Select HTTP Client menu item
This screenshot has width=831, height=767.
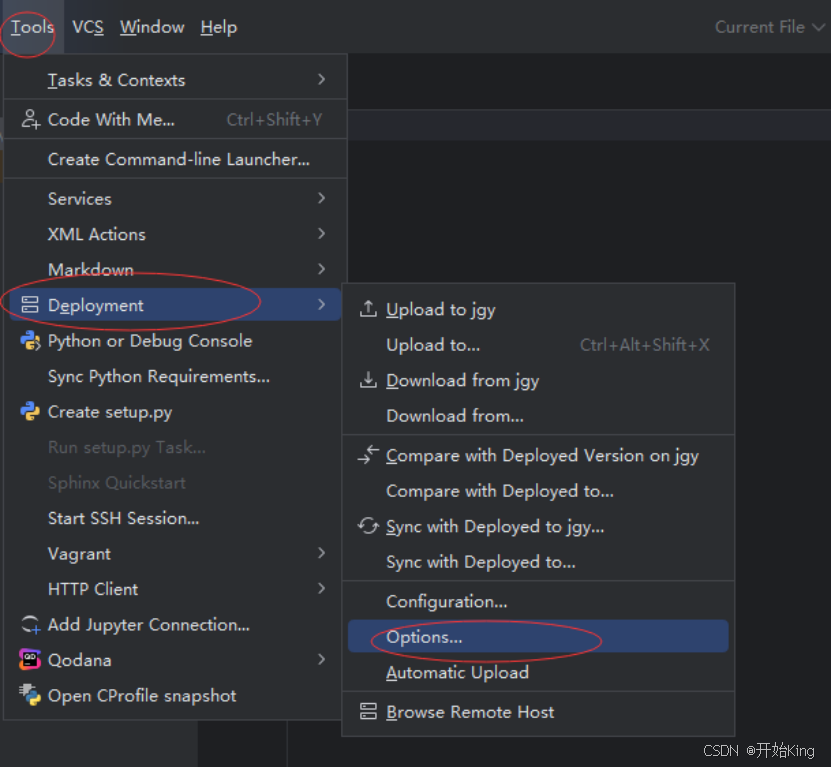175,589
